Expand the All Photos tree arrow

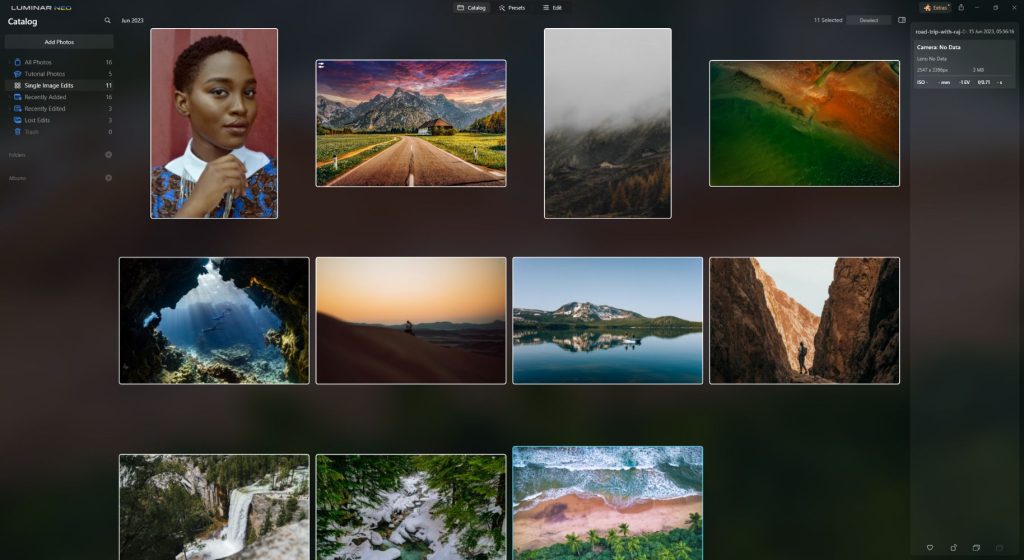click(10, 62)
